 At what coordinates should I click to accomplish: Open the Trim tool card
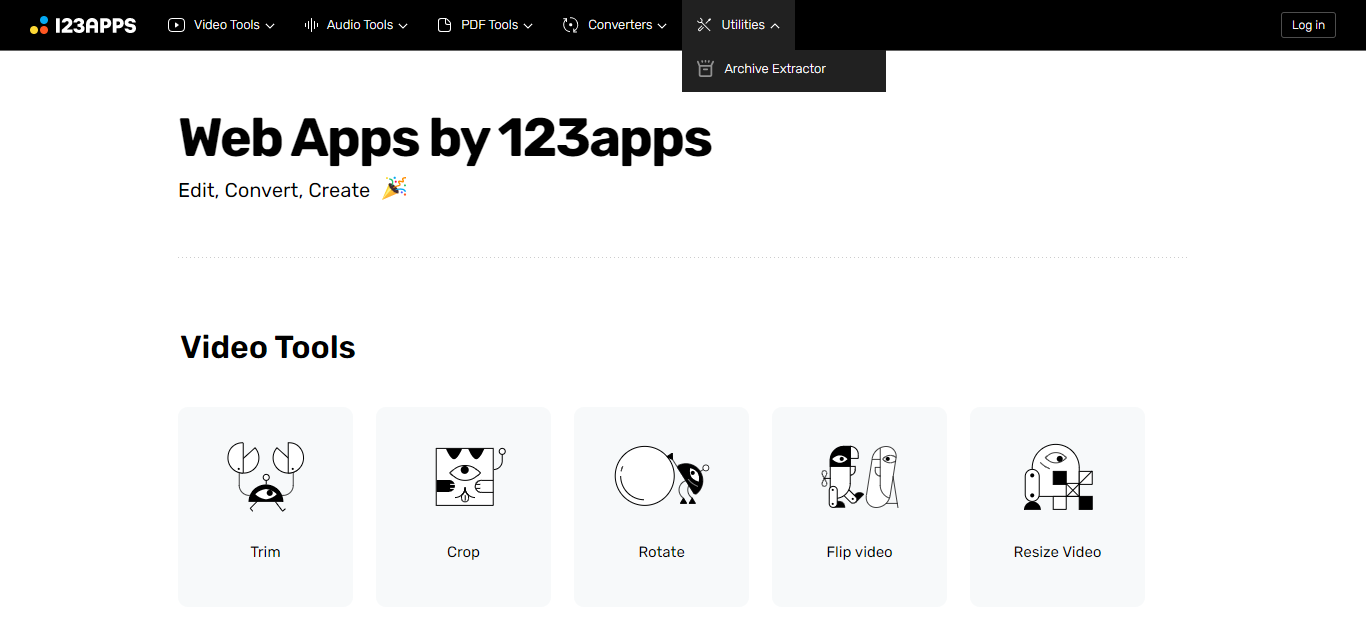(265, 506)
